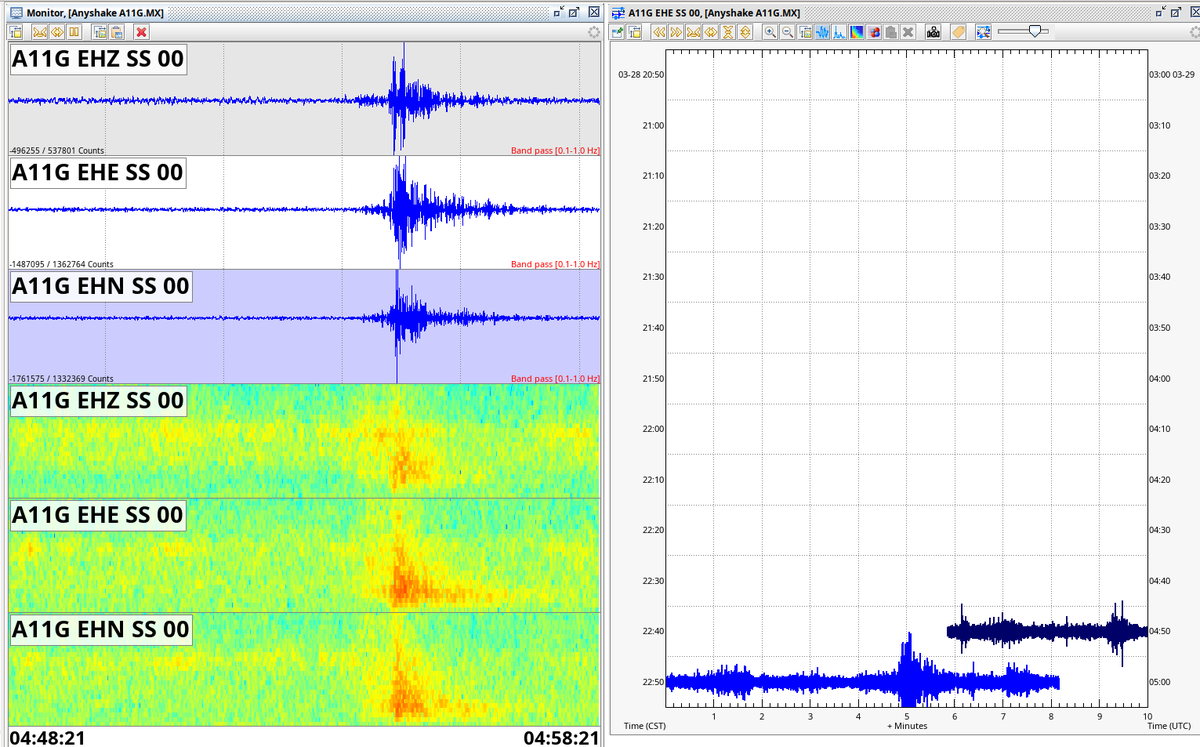Click the dark 22:40 helicorder trace
Viewport: 1200px width, 747px height.
pos(1047,630)
